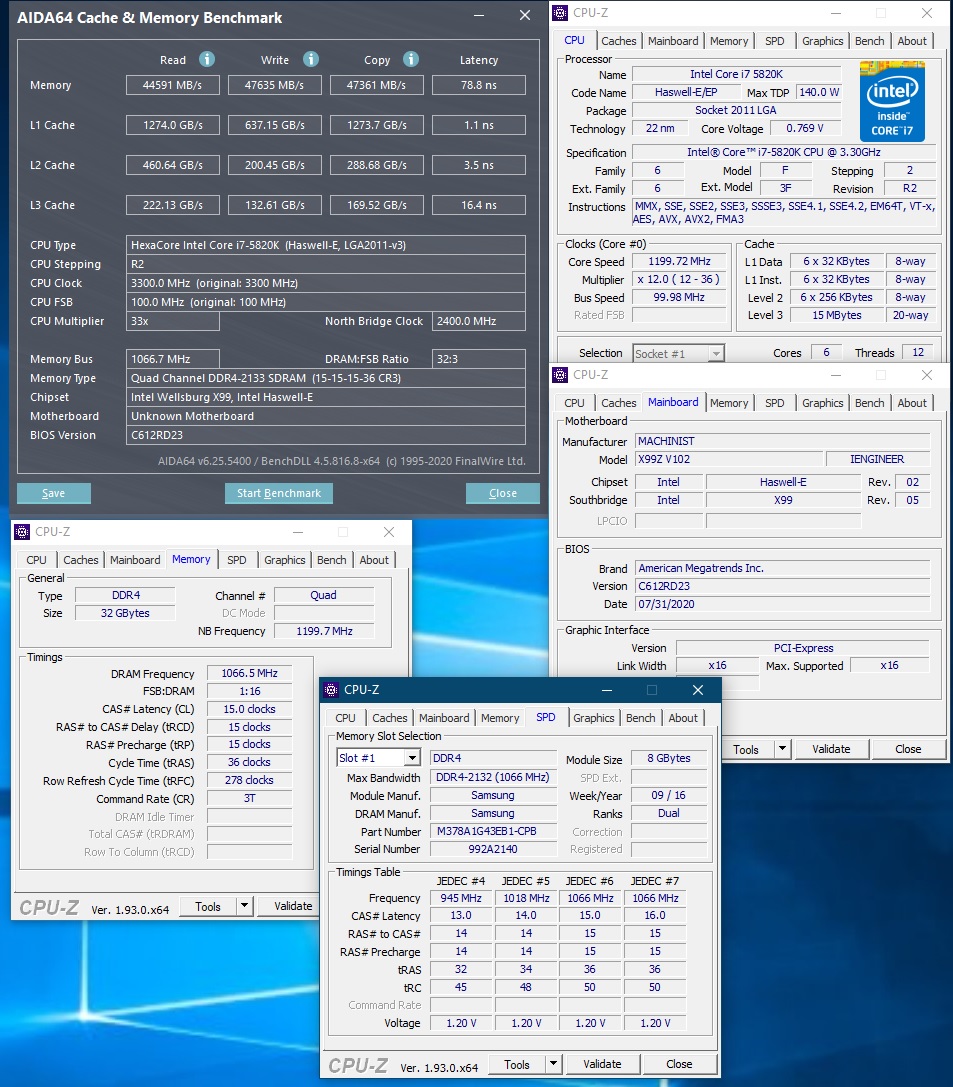Viewport: 953px width, 1087px height.
Task: Click the Row Refresh Cycle Time 278 clocks
Action: click(x=250, y=781)
